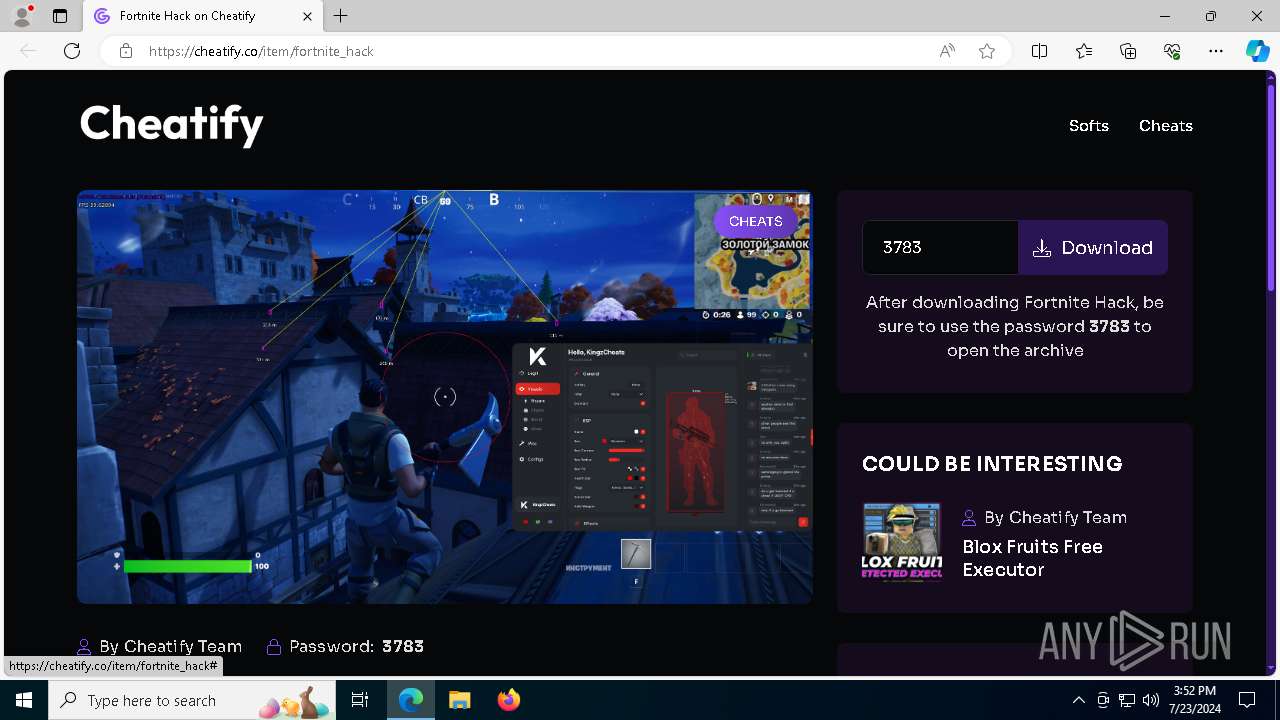This screenshot has height=720, width=1280.
Task: Open the browser profile icon
Action: (21, 16)
